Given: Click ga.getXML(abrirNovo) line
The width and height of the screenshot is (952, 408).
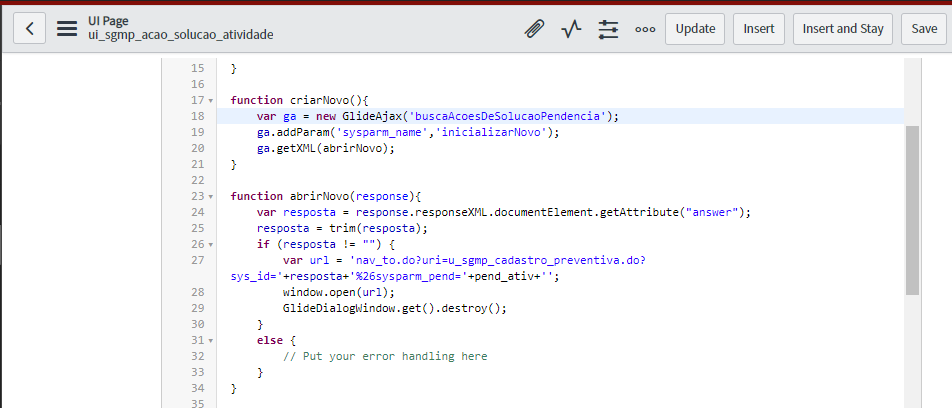Looking at the screenshot, I should [326, 148].
